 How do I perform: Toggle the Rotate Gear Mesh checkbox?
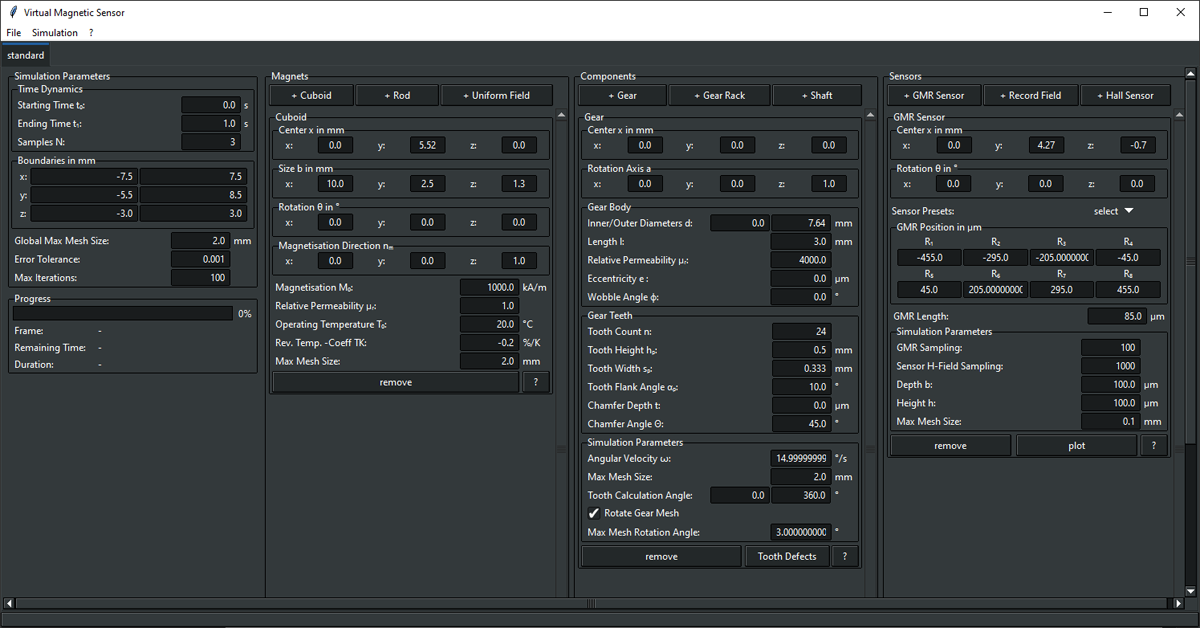tap(594, 513)
